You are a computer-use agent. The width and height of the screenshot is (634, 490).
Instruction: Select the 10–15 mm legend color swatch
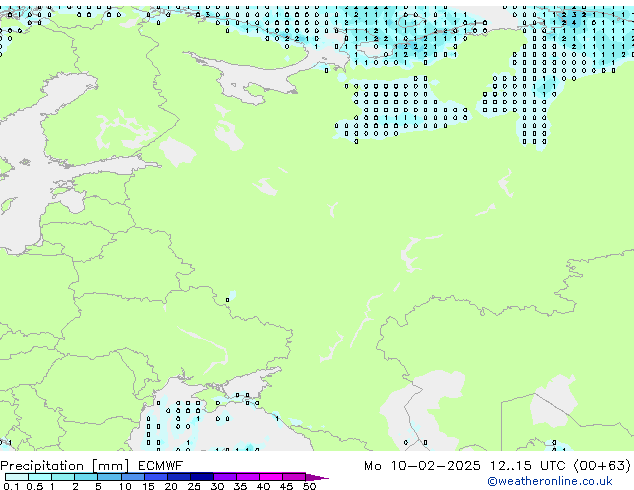click(132, 477)
